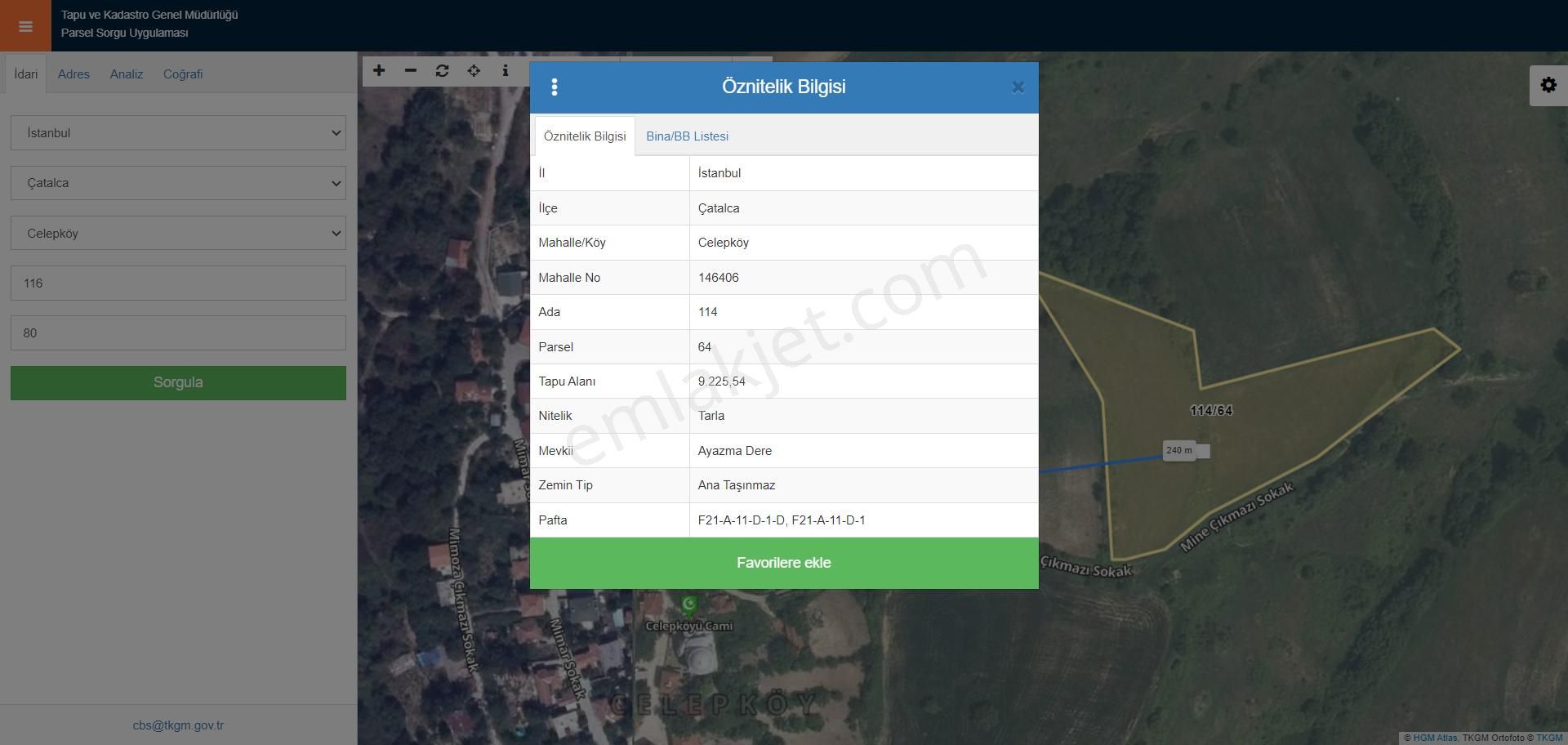Click the Ada value 114
1568x745 pixels.
(707, 312)
